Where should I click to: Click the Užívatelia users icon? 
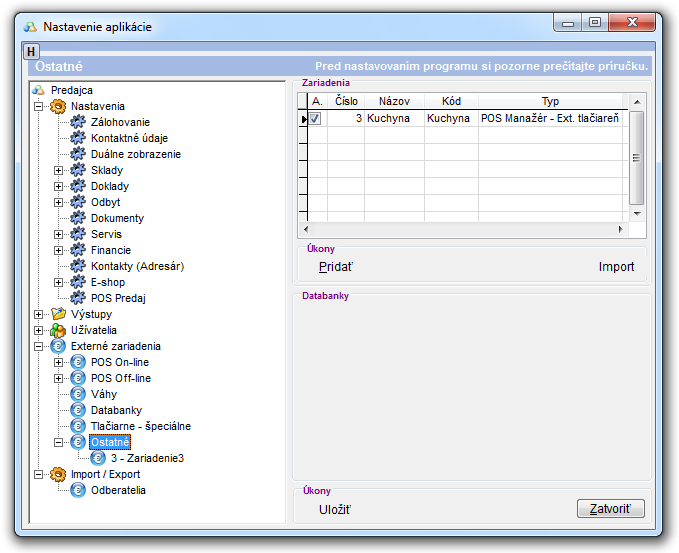tap(58, 330)
